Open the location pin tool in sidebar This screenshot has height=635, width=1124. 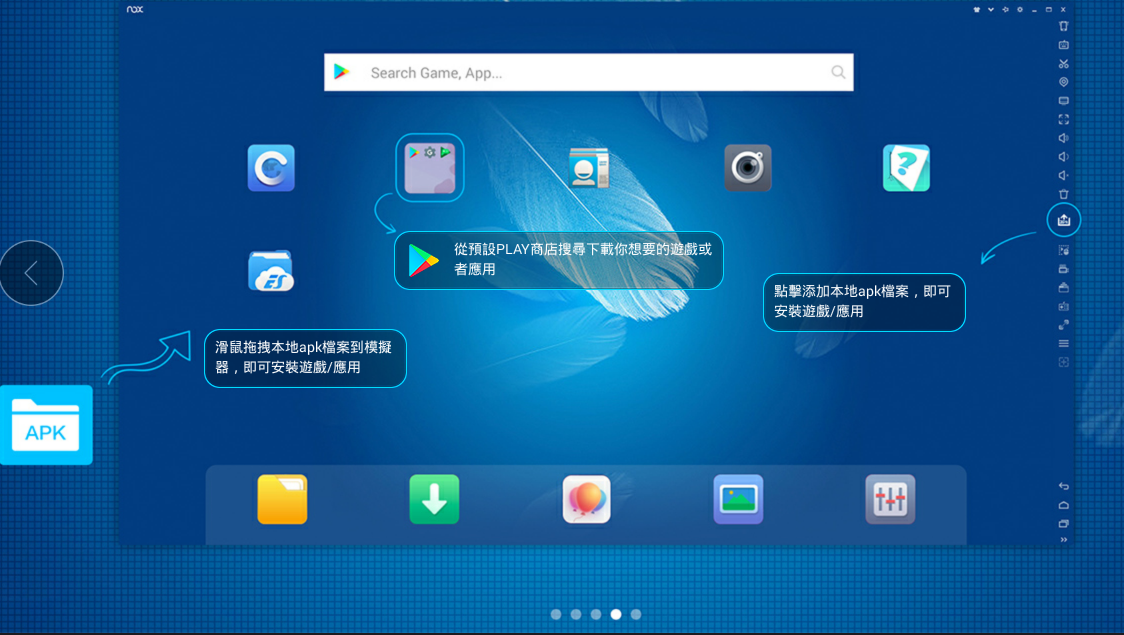(x=1064, y=82)
